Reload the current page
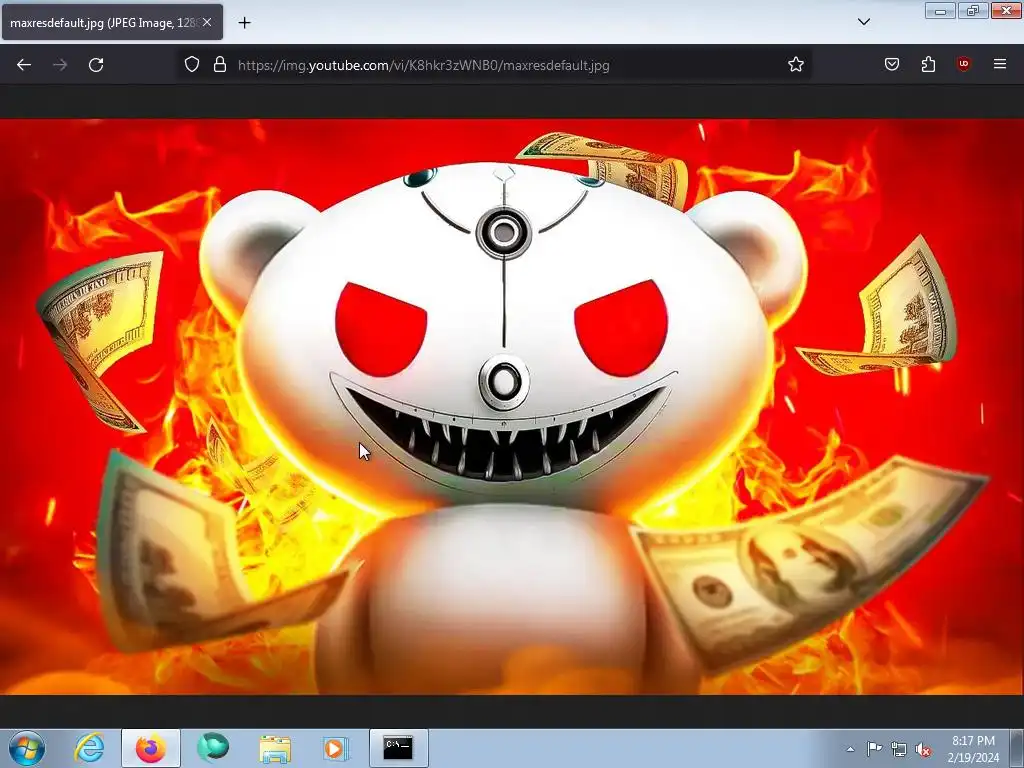This screenshot has width=1024, height=768. pos(96,65)
